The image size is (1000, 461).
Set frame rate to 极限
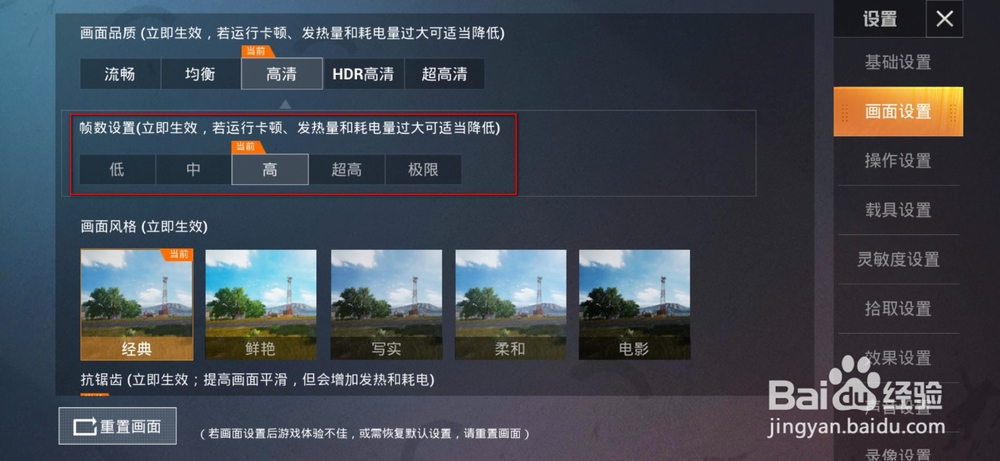pyautogui.click(x=423, y=170)
